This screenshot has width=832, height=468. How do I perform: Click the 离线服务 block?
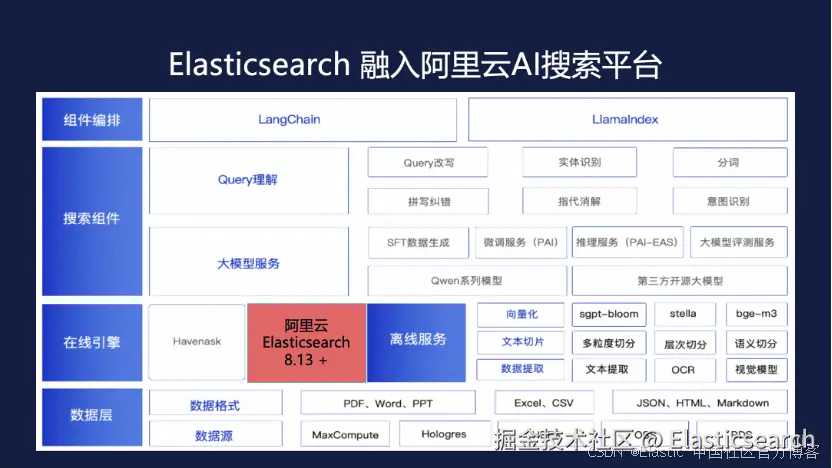pos(417,343)
